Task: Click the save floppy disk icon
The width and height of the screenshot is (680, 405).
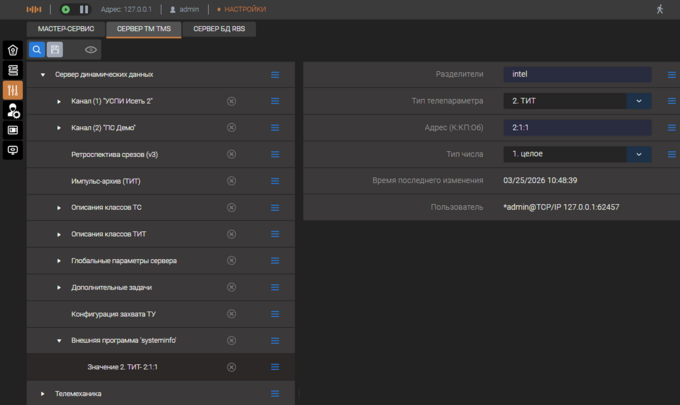Action: click(x=55, y=49)
